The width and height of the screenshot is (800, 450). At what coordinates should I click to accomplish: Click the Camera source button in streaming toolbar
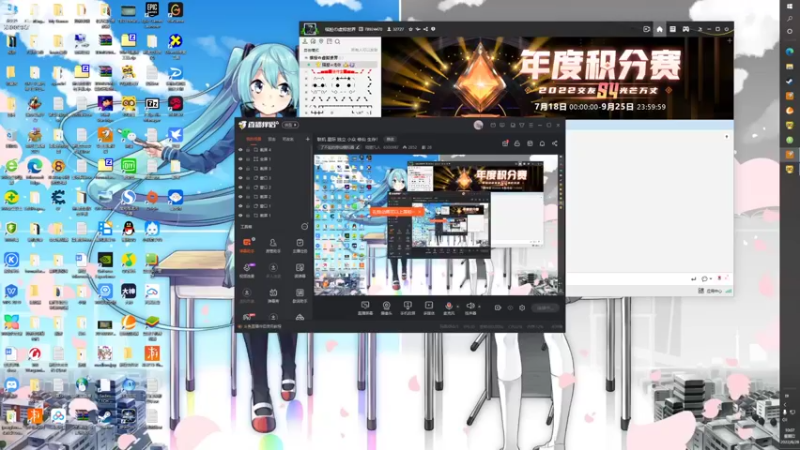pyautogui.click(x=386, y=308)
